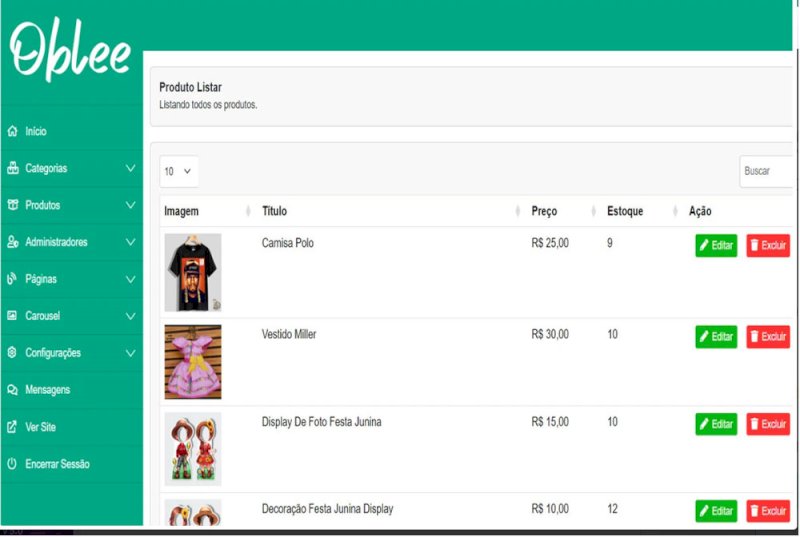Click the Categorias sitemap icon
800x537 pixels.
pos(12,169)
